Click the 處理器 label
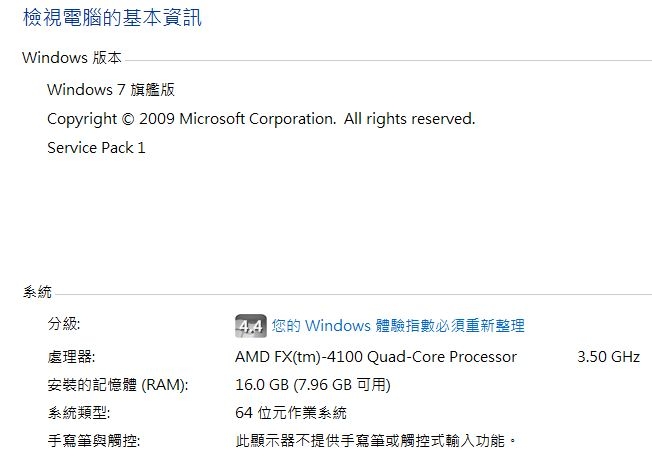 [71, 357]
